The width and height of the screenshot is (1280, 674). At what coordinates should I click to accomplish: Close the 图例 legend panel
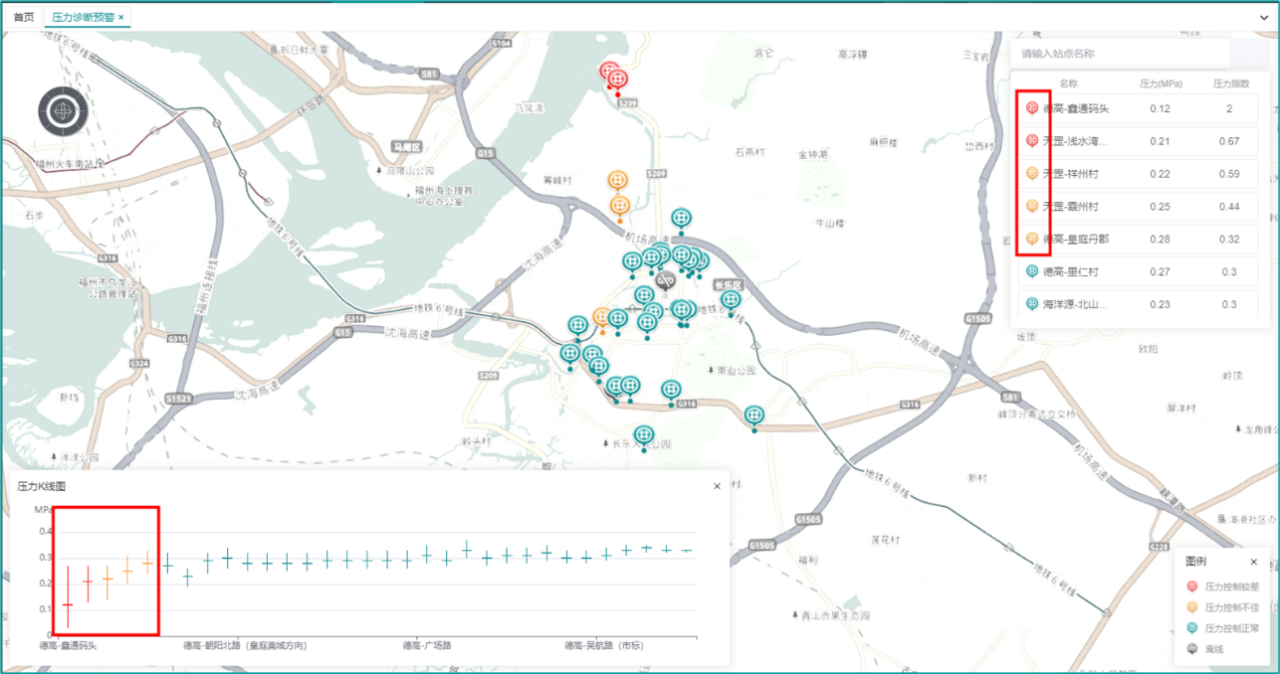(1254, 562)
